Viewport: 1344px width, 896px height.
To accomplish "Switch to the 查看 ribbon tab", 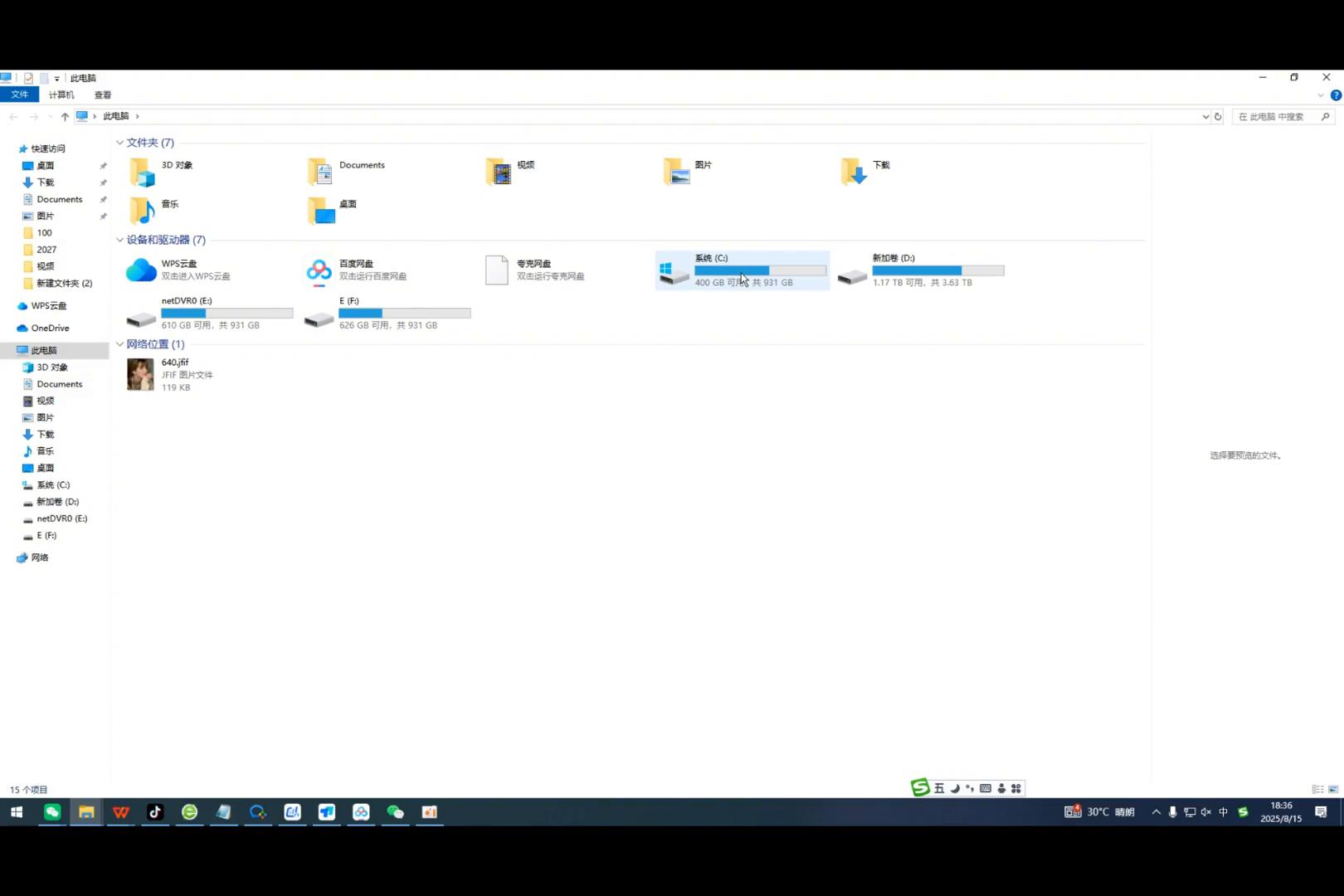I will coord(103,95).
